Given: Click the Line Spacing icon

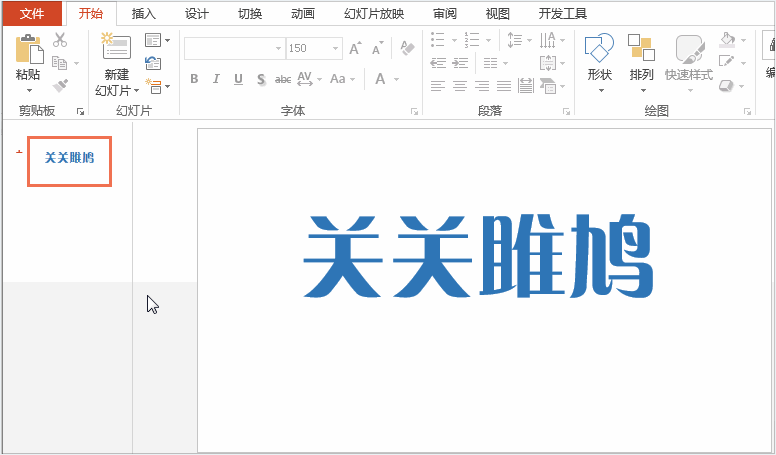Looking at the screenshot, I should (515, 40).
